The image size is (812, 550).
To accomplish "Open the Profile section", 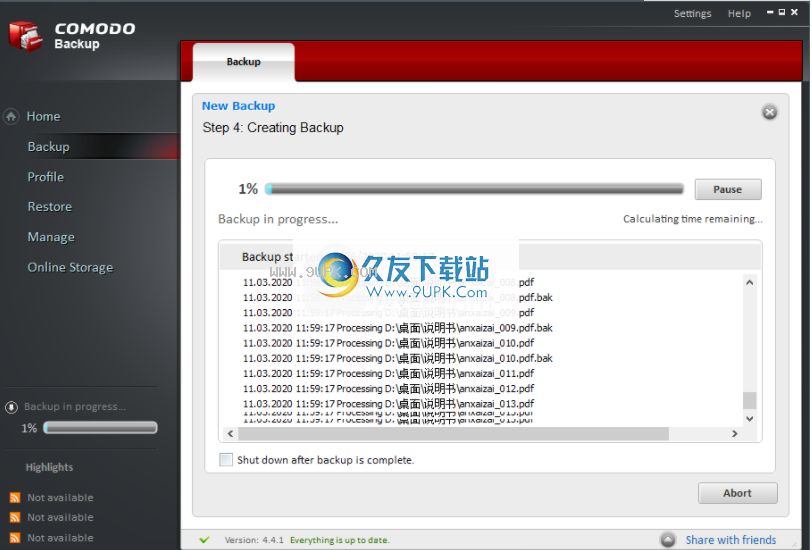I will [x=46, y=177].
